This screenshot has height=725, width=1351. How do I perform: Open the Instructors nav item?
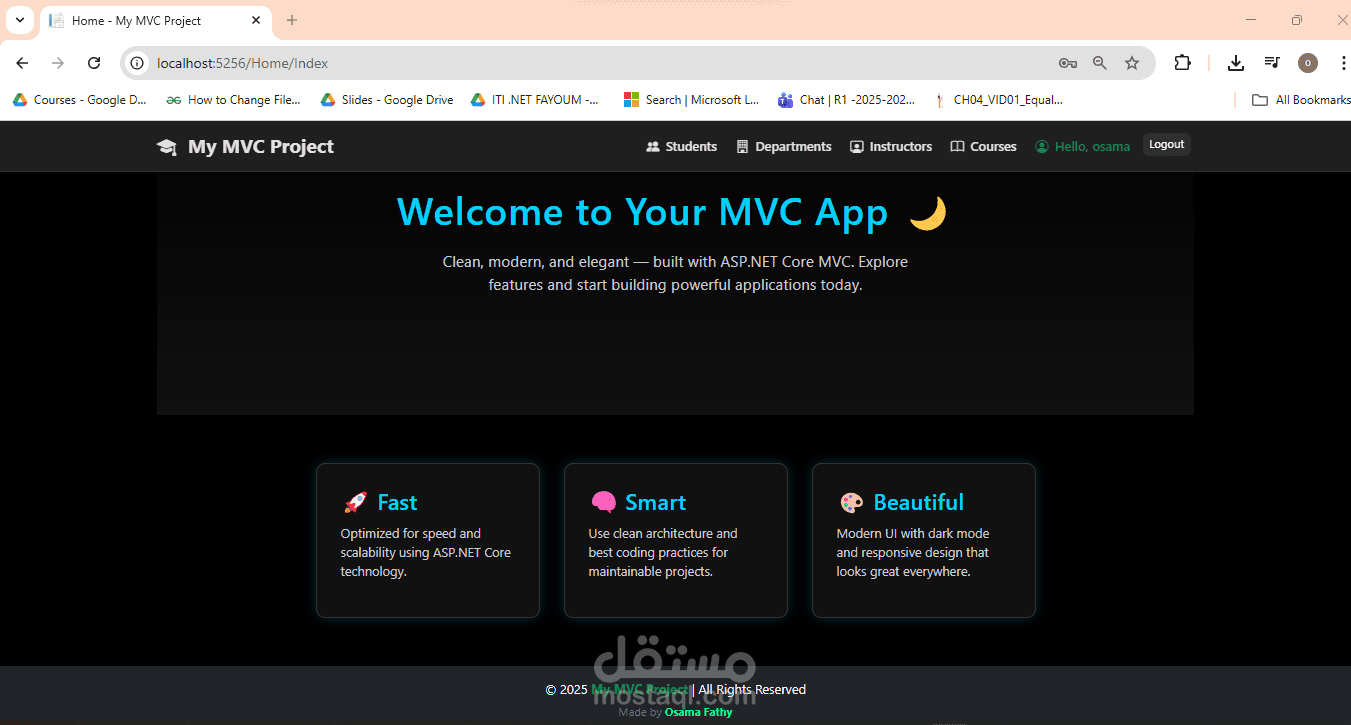tap(891, 147)
